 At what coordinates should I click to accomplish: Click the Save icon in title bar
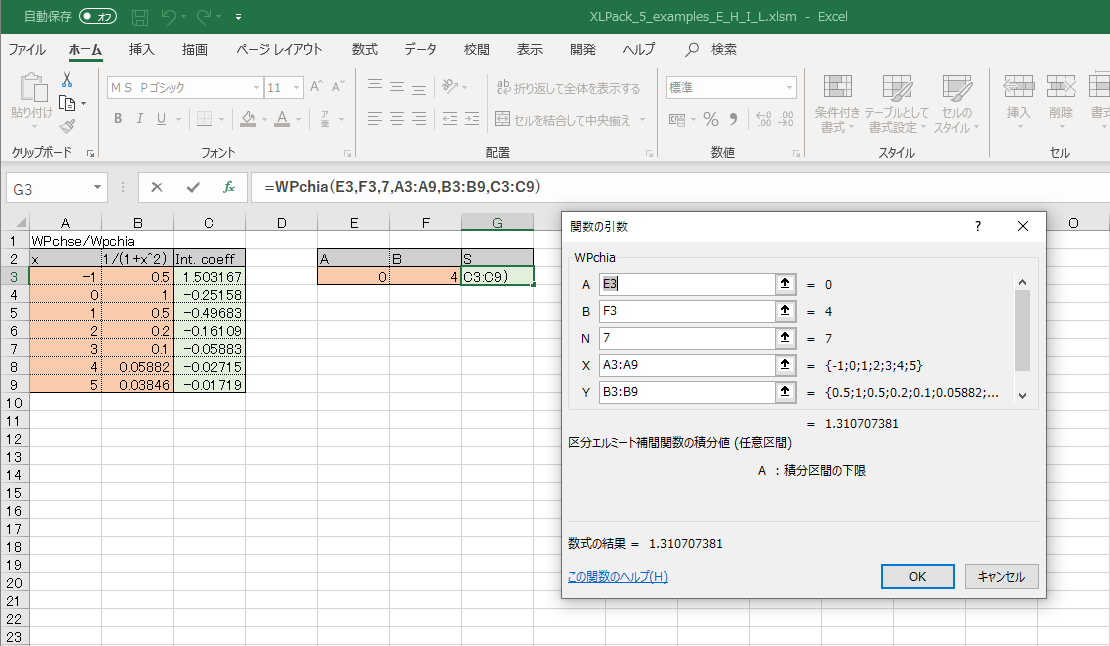(141, 17)
